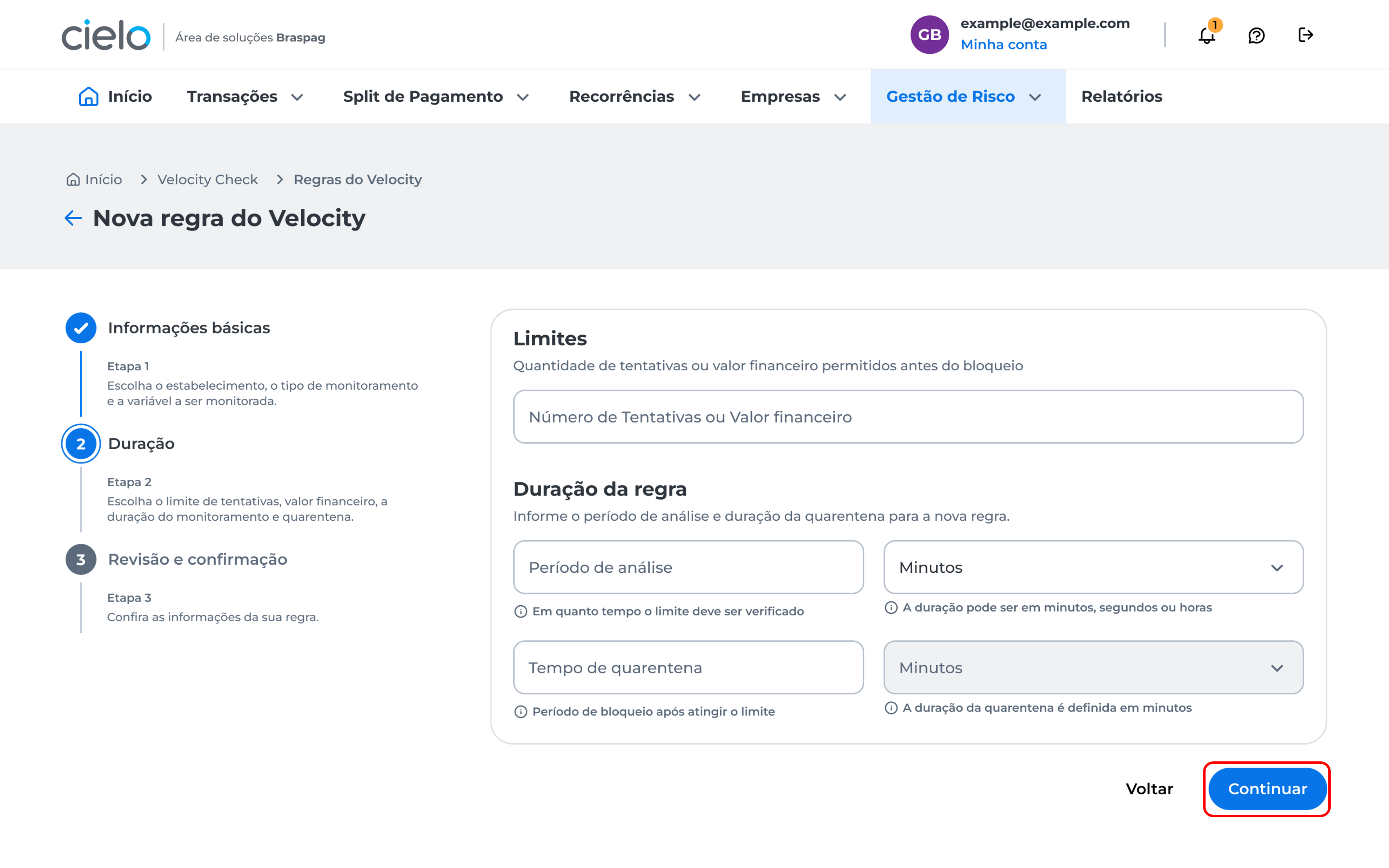This screenshot has height=868, width=1389.
Task: Focus the Número de Tentativas input field
Action: pyautogui.click(x=908, y=417)
